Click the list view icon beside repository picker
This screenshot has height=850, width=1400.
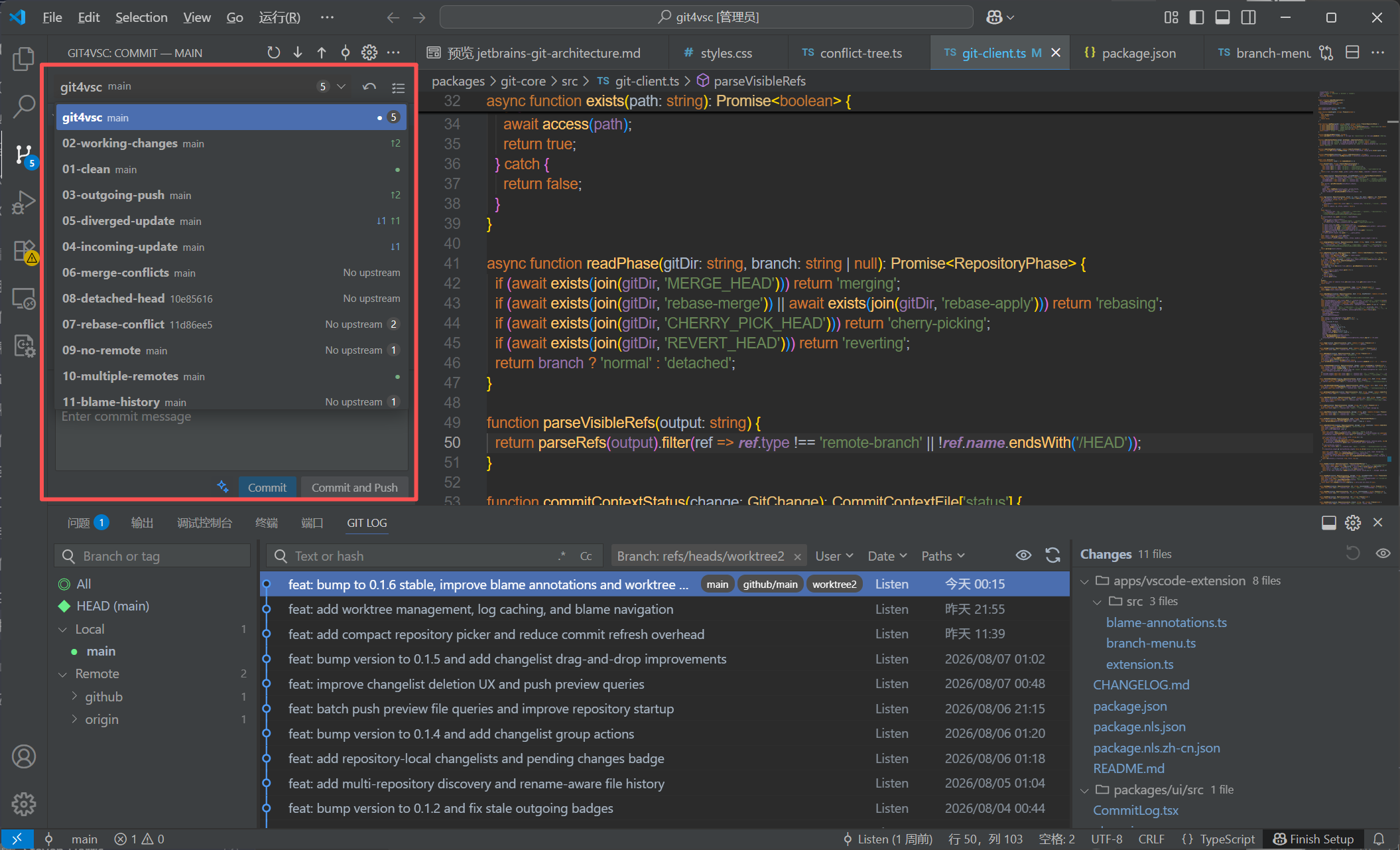pyautogui.click(x=398, y=87)
